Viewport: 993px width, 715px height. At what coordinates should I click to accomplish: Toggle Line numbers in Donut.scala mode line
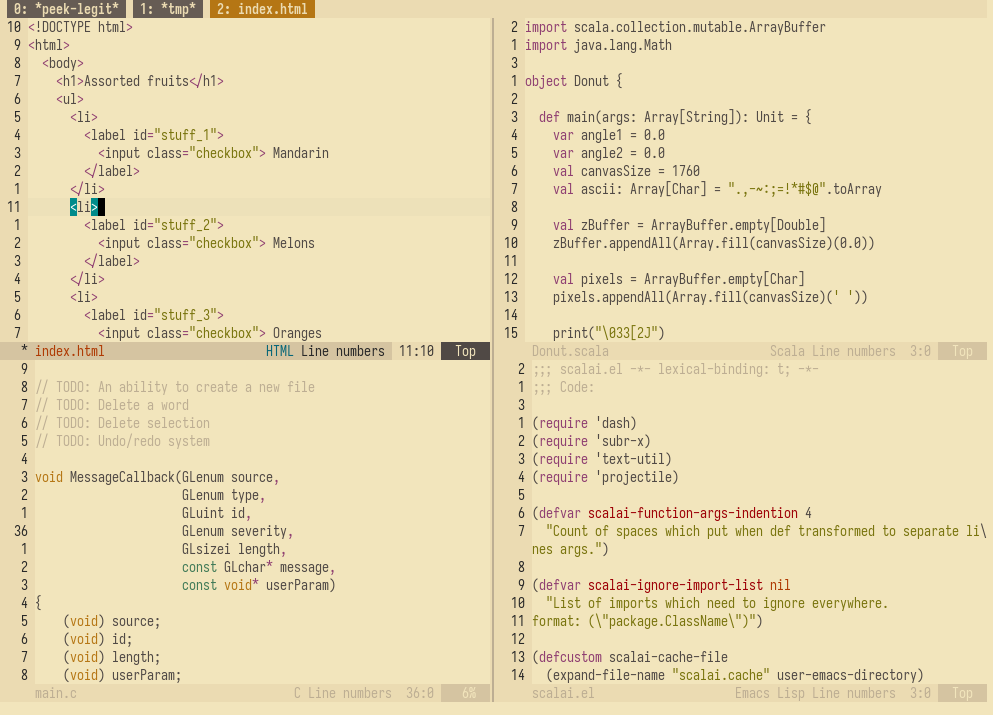point(853,351)
